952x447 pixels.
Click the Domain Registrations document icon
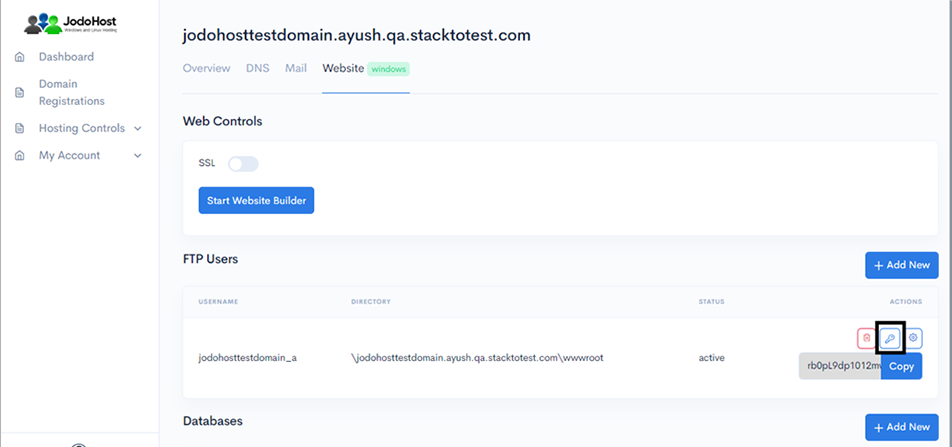[x=19, y=92]
